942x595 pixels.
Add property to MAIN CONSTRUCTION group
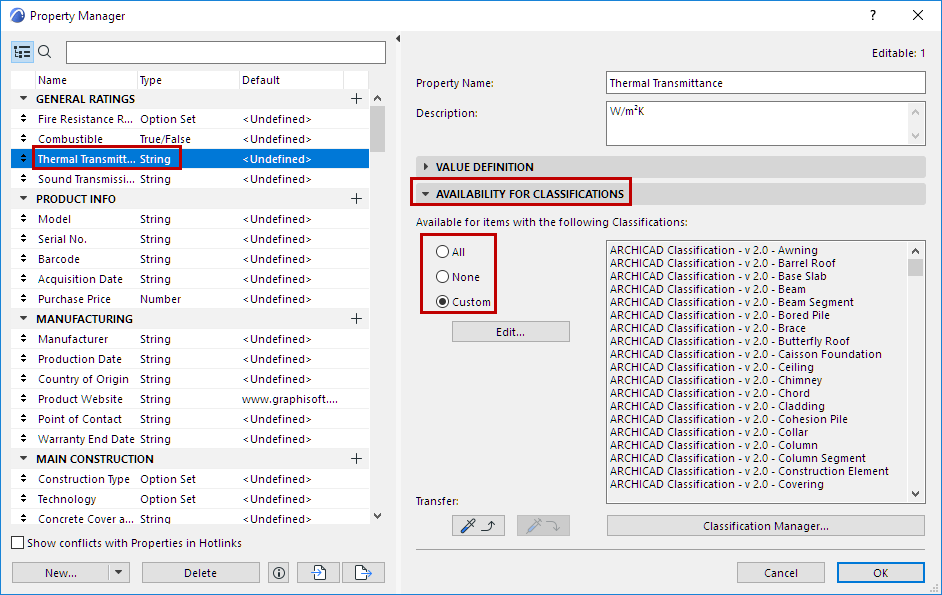point(356,459)
